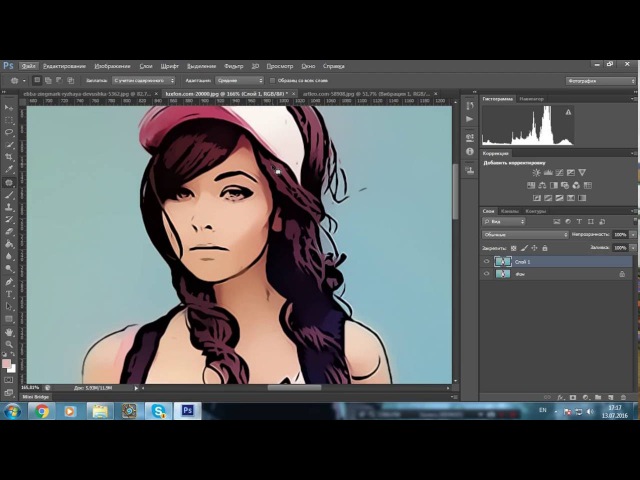Enable the 'Образец со всех слоев' checkbox
Image resolution: width=640 pixels, height=480 pixels.
tap(271, 80)
